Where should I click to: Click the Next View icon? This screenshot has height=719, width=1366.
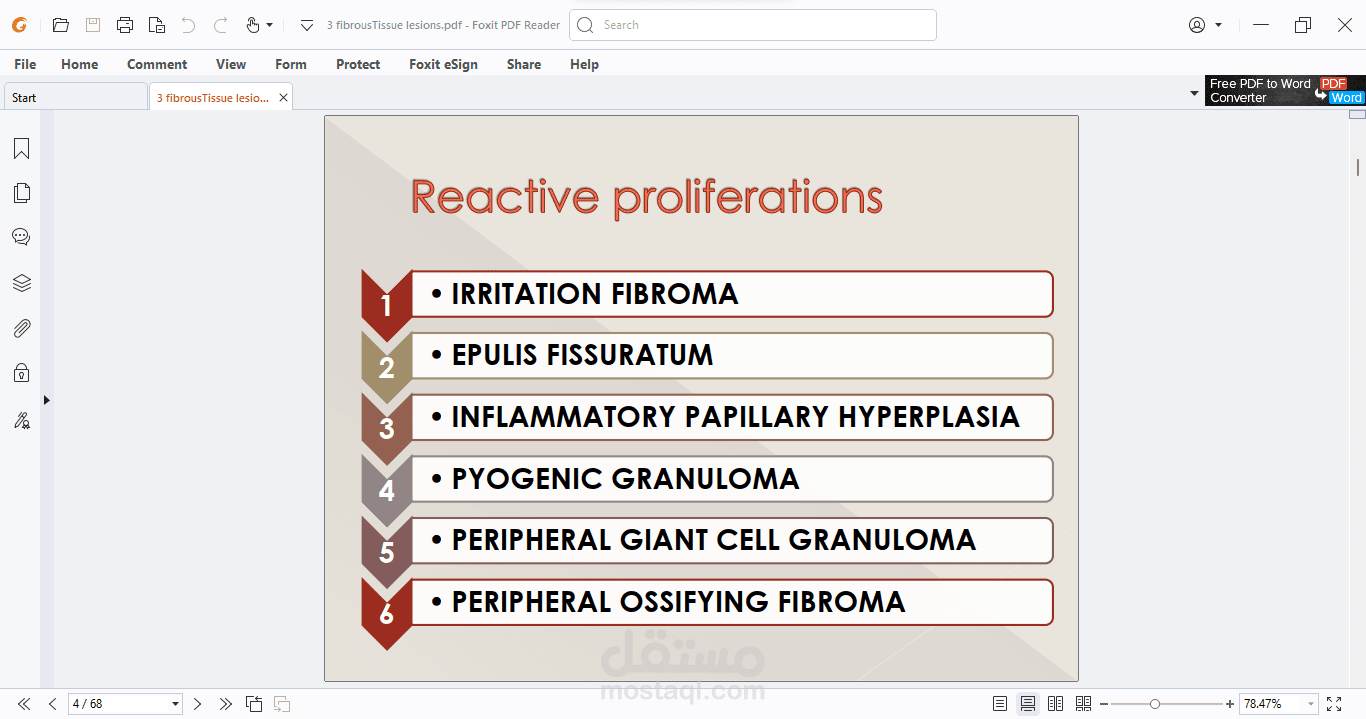(x=282, y=704)
